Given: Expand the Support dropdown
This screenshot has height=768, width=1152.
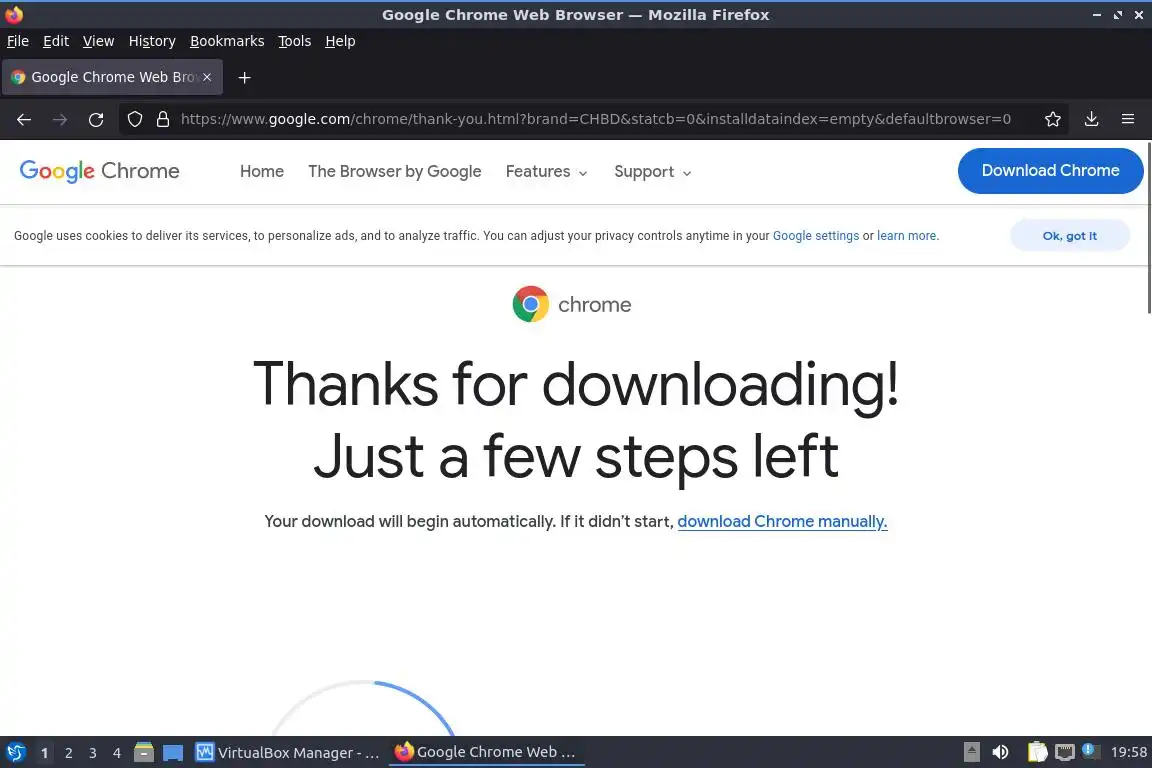Looking at the screenshot, I should pyautogui.click(x=652, y=172).
